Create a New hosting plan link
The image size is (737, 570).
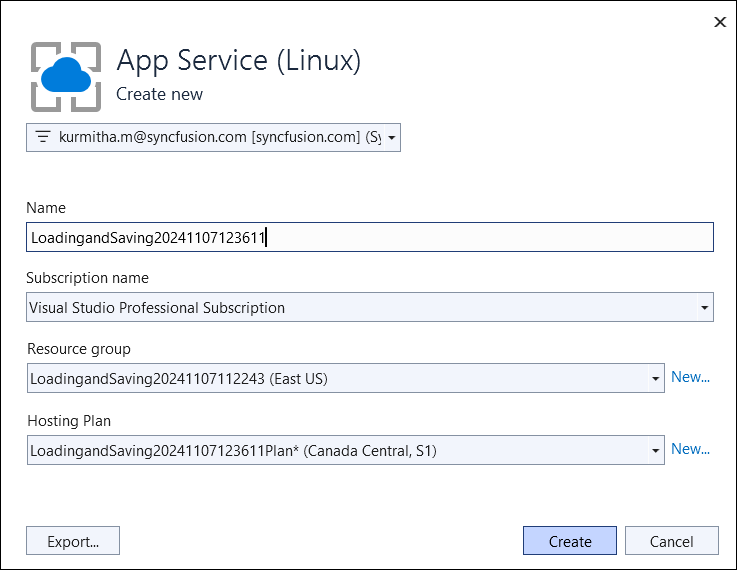[x=690, y=449]
